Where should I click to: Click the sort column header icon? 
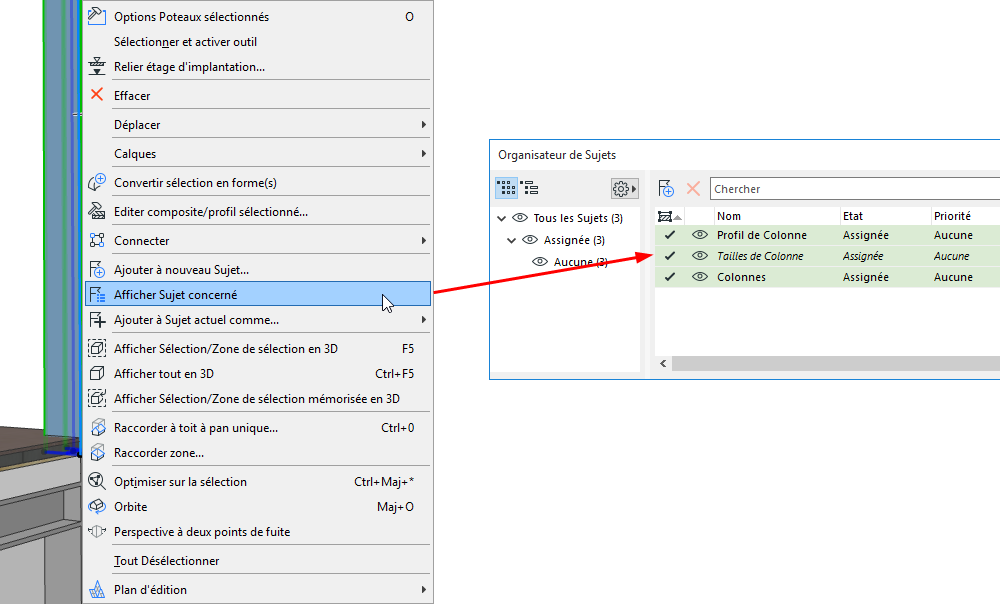pyautogui.click(x=669, y=217)
